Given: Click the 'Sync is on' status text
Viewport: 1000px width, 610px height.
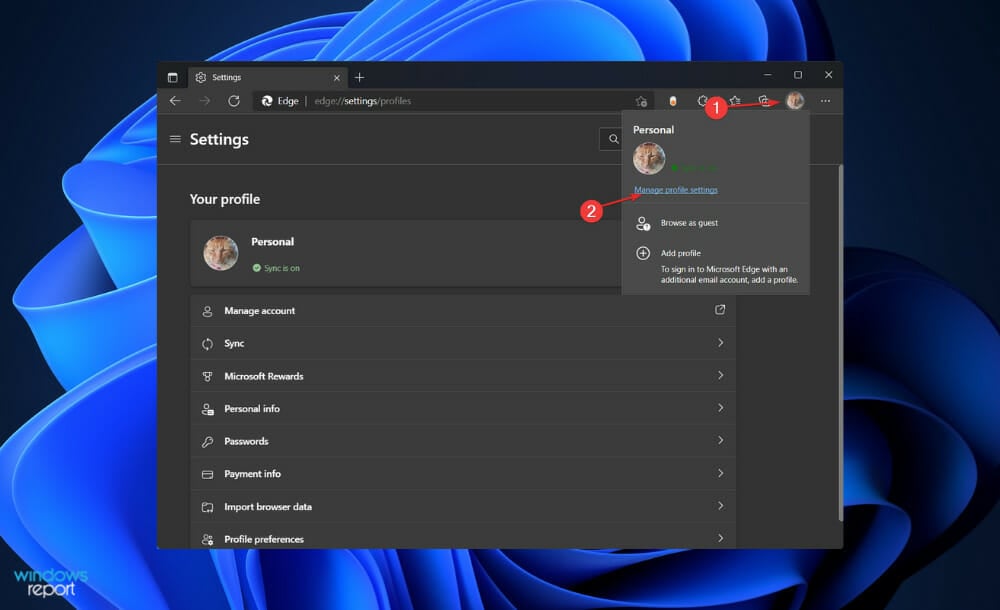Looking at the screenshot, I should [x=282, y=268].
